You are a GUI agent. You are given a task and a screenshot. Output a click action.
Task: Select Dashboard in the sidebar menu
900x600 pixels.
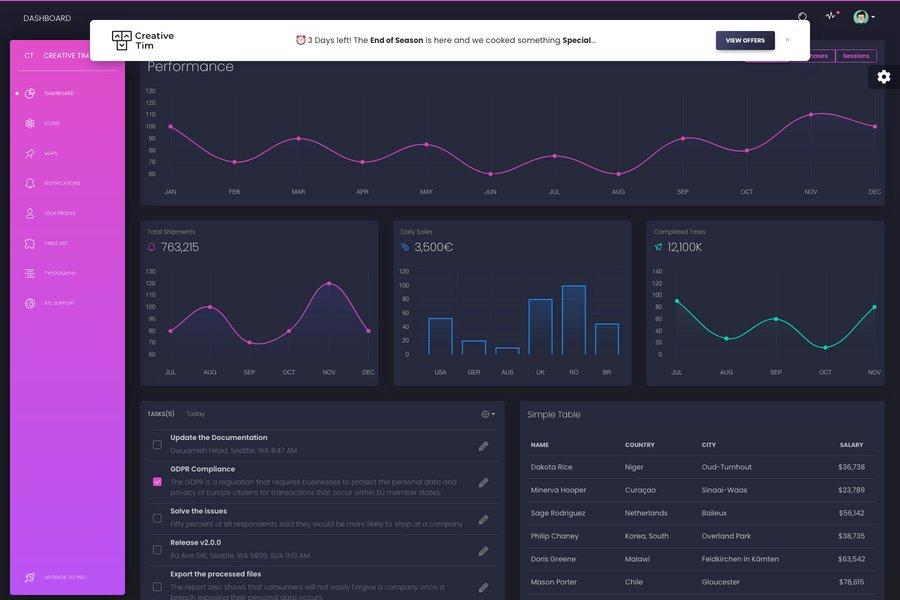tap(60, 93)
